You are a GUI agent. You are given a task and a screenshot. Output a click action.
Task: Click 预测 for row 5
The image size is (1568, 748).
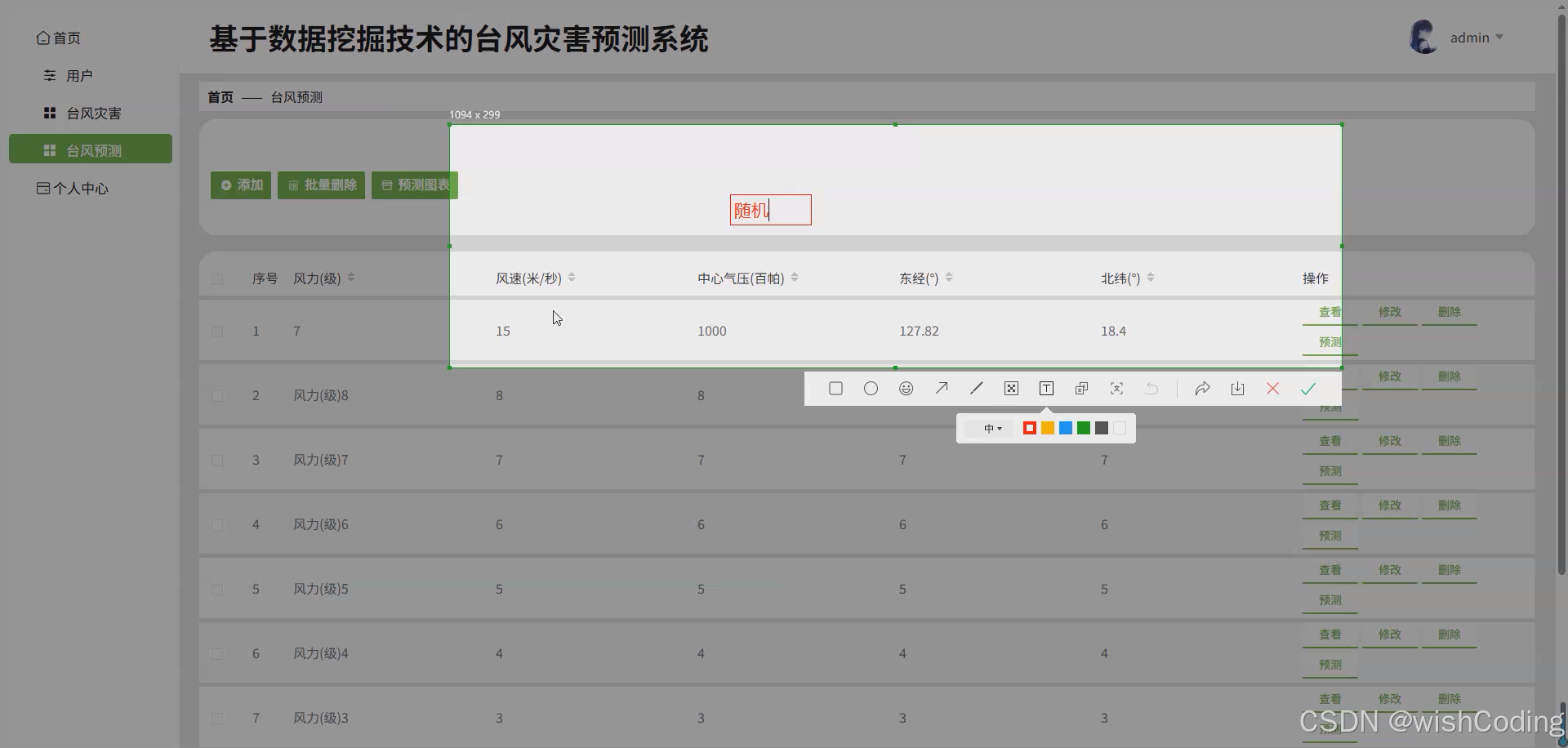1330,600
